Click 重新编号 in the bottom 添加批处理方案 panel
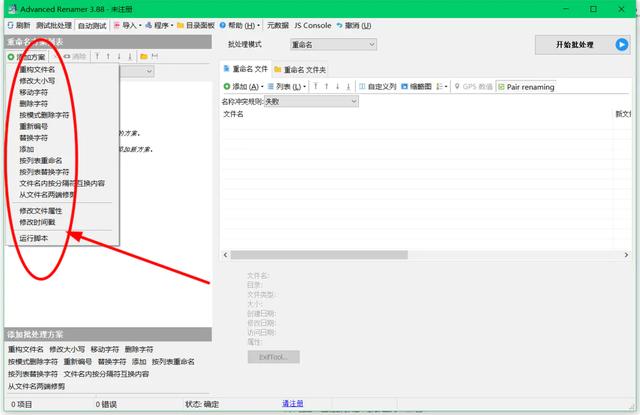640x415 pixels. coord(78,362)
